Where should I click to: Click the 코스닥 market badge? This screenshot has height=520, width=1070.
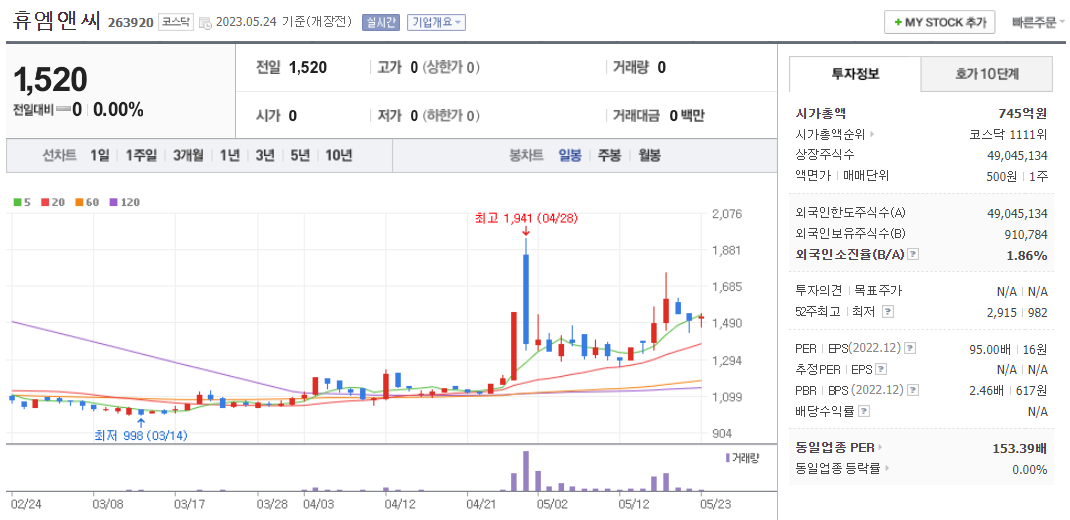pos(176,23)
